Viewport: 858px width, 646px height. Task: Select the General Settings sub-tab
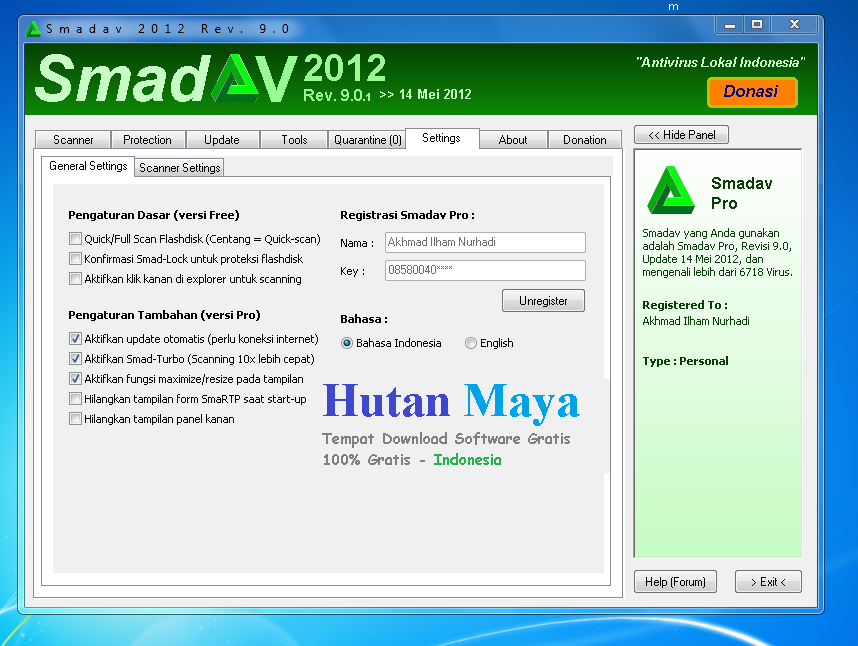pos(88,166)
